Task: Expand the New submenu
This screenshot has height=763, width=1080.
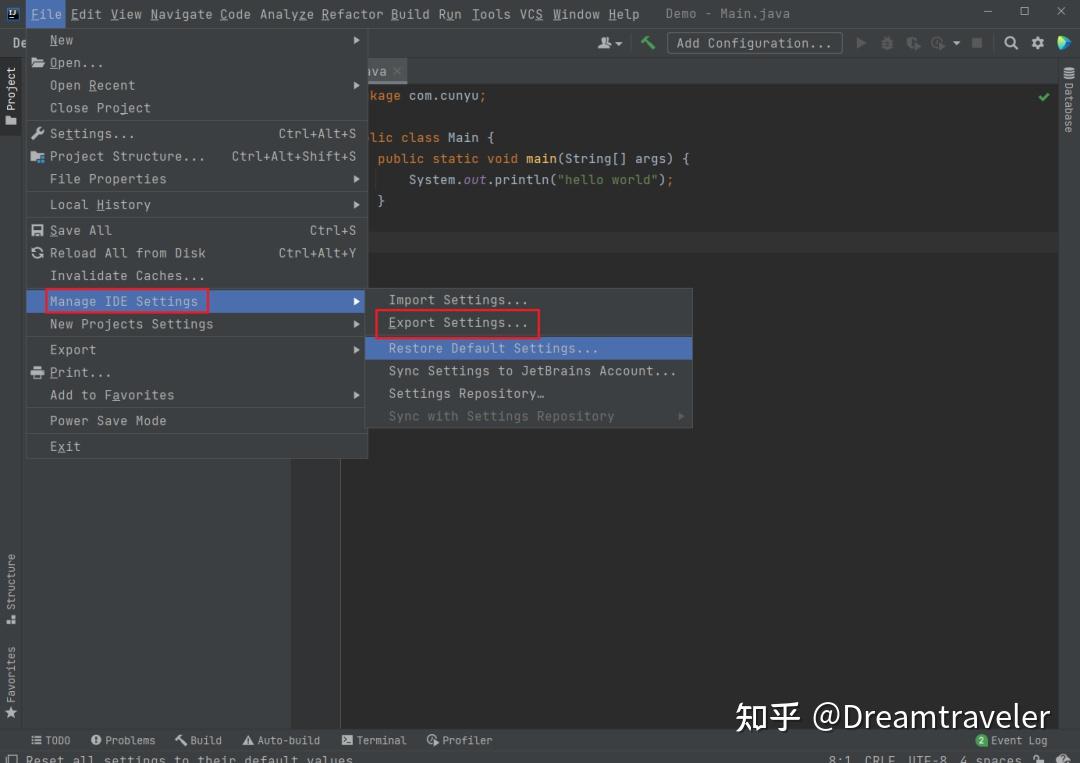Action: (x=196, y=41)
